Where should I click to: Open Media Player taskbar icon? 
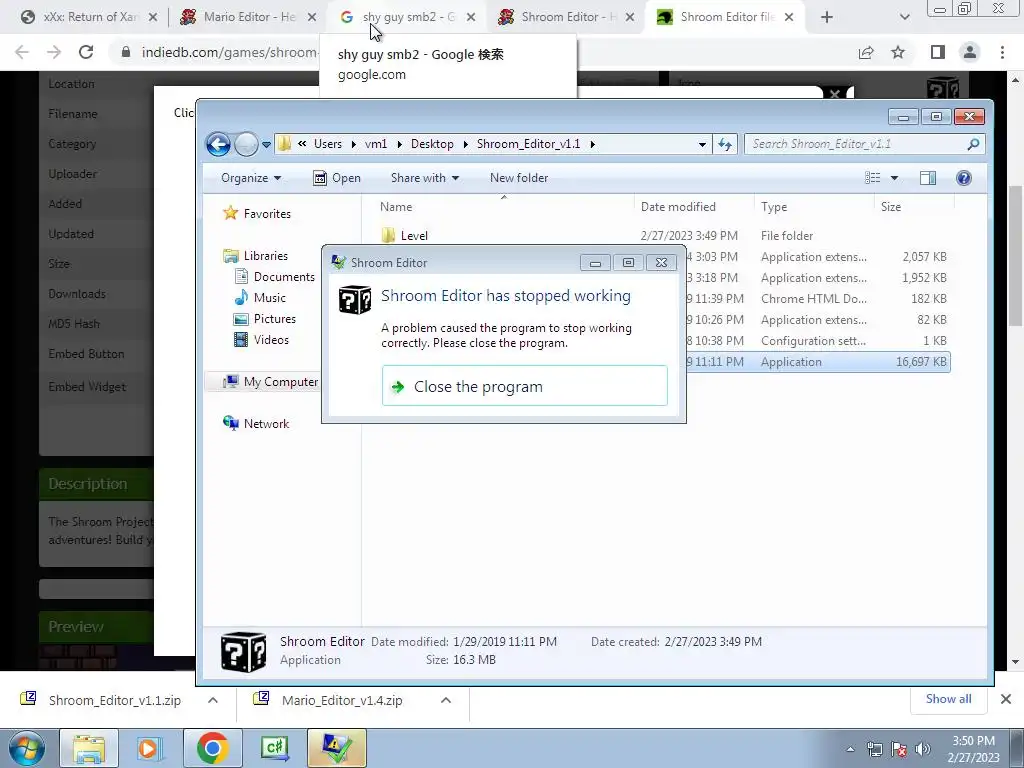pos(149,748)
